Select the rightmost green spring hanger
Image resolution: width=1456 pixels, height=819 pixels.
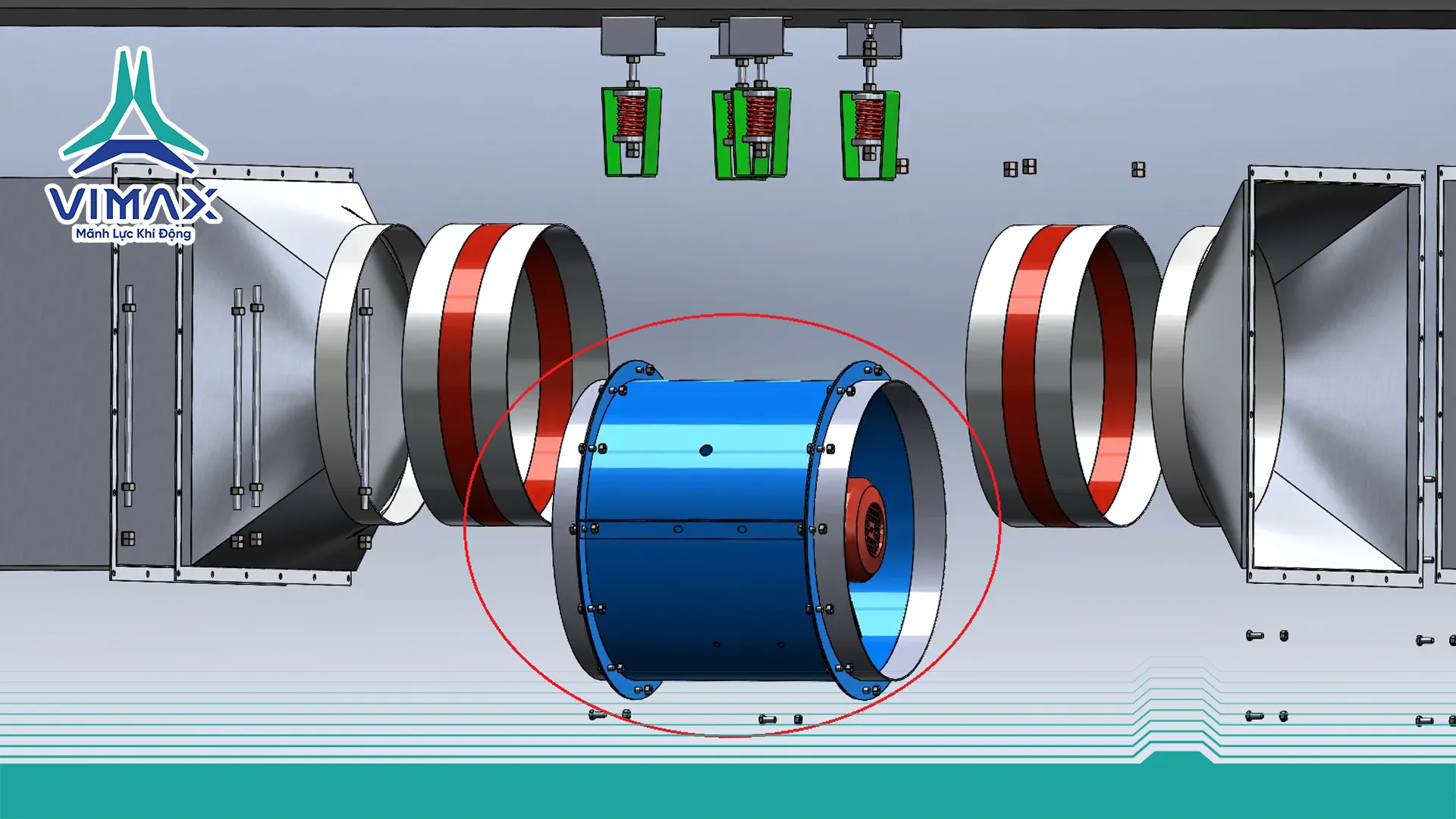(869, 133)
